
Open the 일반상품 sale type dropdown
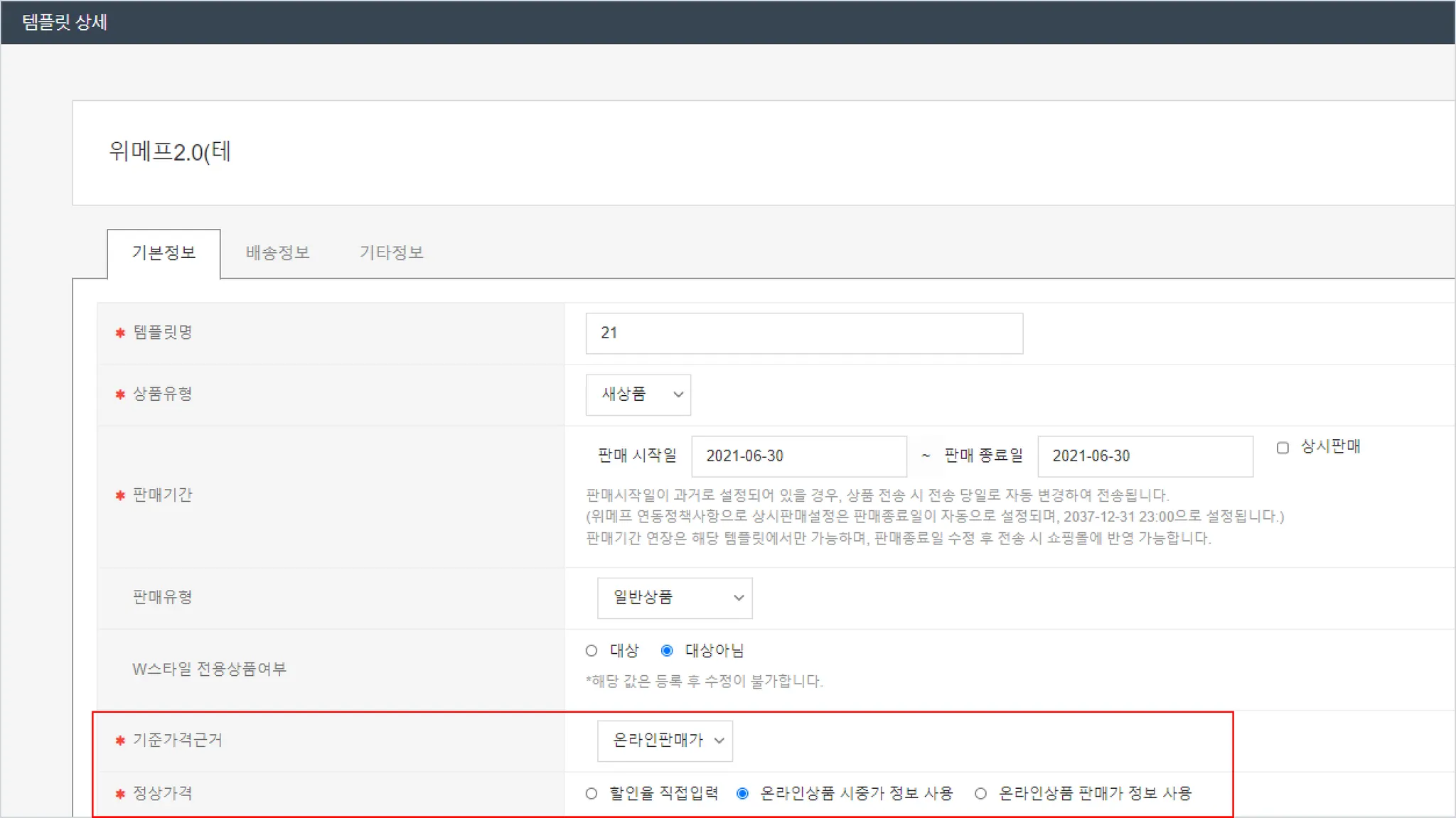673,598
